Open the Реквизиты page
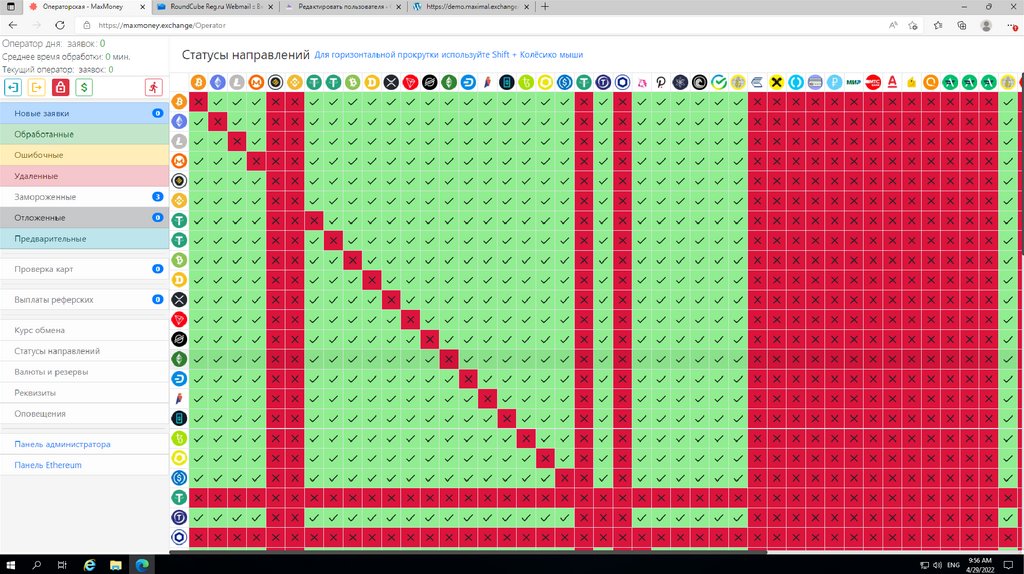1024x574 pixels. click(x=84, y=392)
